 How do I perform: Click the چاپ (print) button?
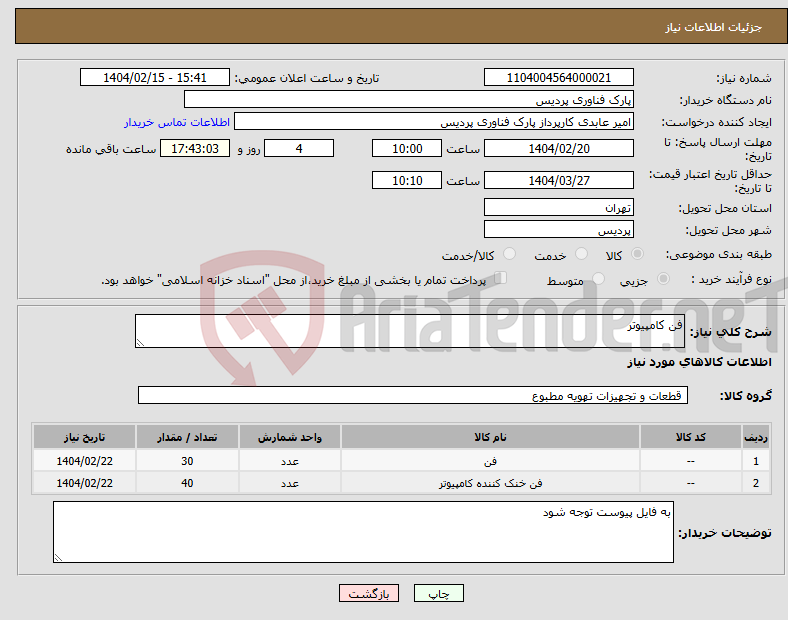(x=439, y=593)
